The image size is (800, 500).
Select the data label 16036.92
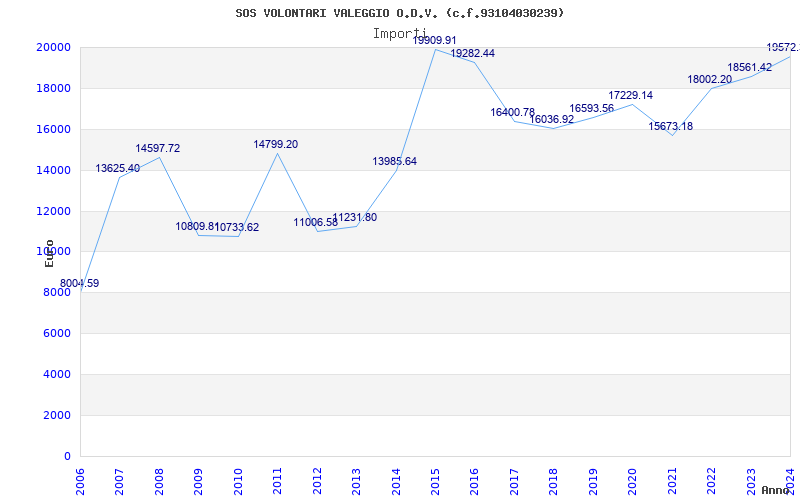552,119
